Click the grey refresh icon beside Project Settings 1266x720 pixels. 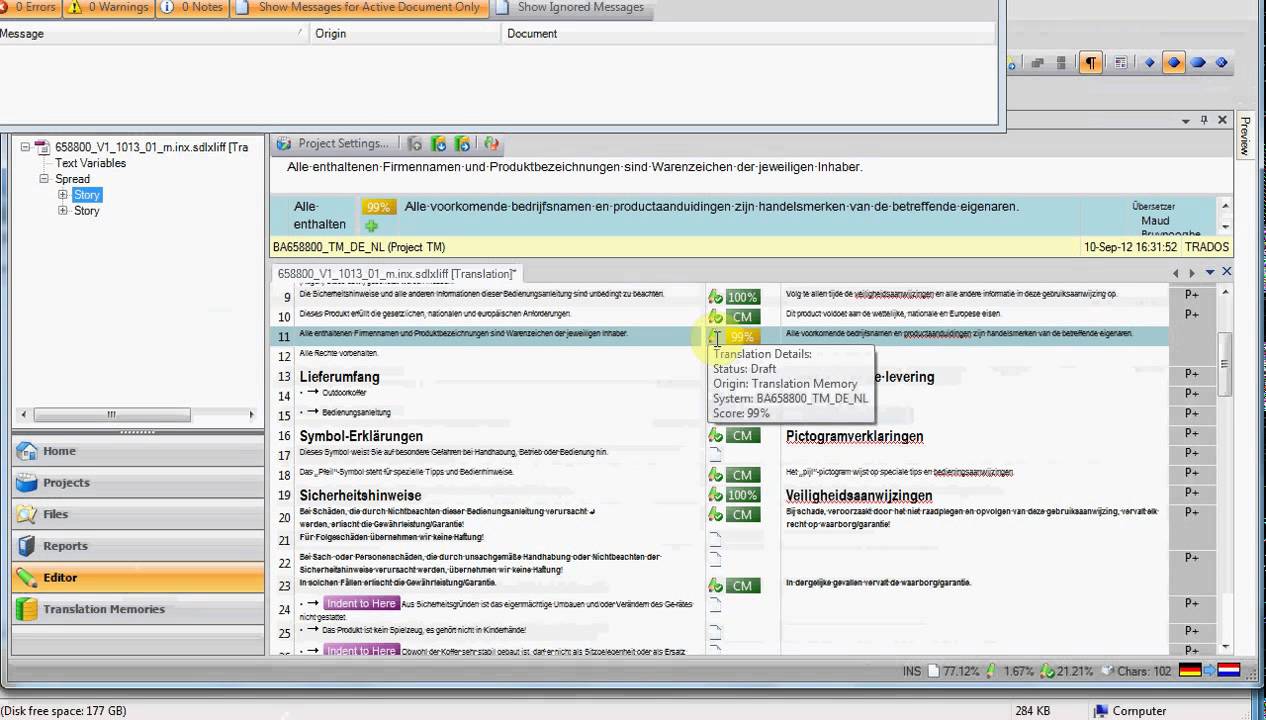click(x=415, y=144)
